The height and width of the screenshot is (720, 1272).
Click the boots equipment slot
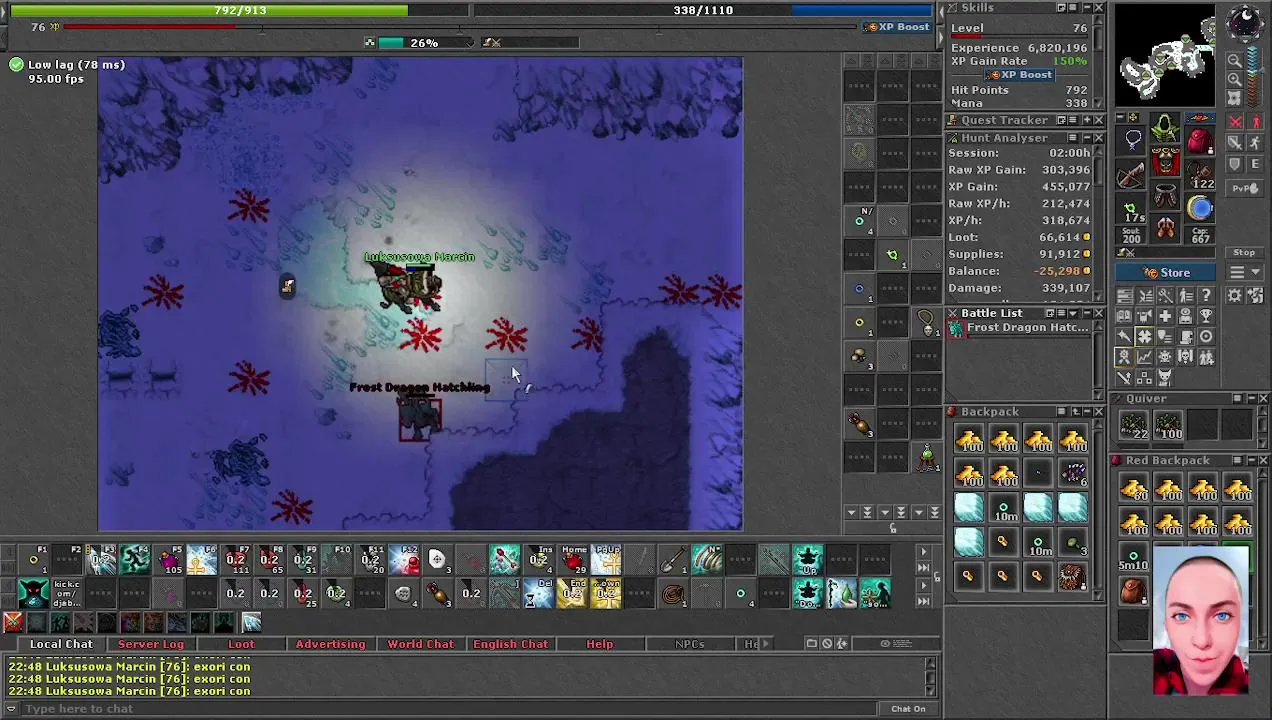click(1165, 229)
